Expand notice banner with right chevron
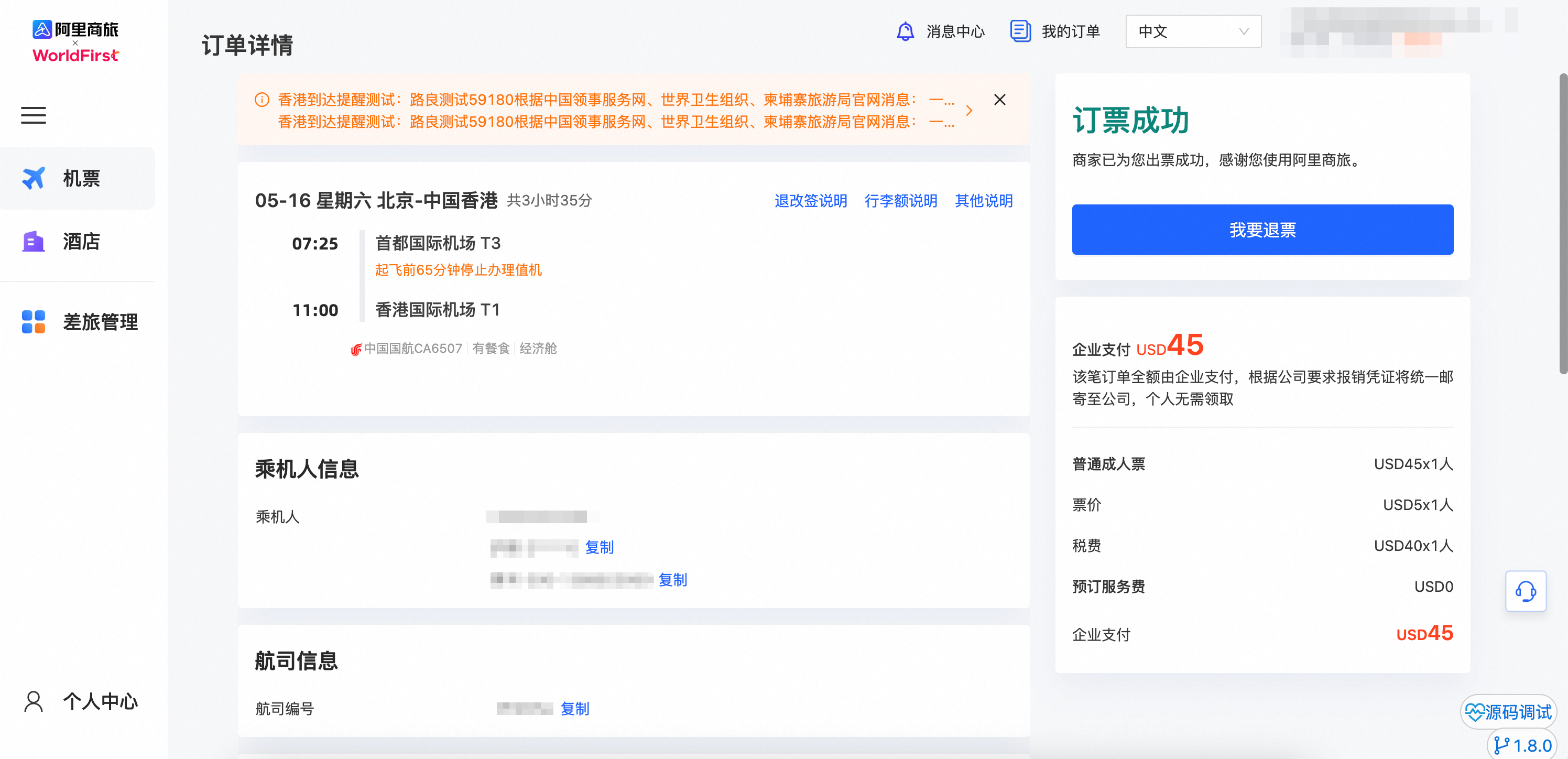Viewport: 1568px width, 759px height. click(969, 111)
